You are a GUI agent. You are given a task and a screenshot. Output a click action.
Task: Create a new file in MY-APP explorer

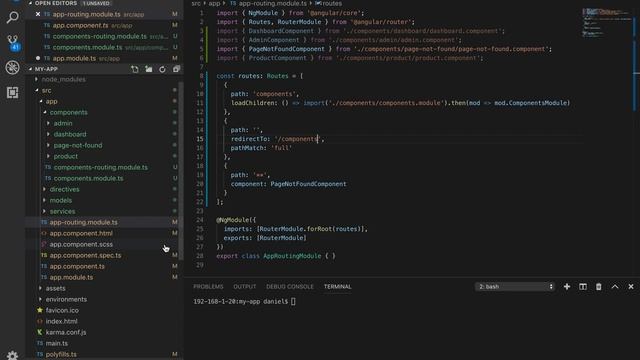pyautogui.click(x=135, y=69)
